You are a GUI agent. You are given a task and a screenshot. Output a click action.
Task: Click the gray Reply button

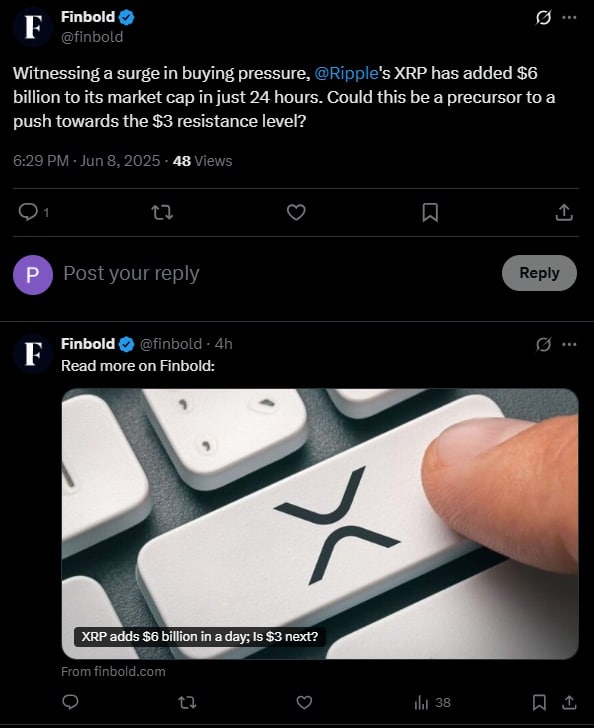pyautogui.click(x=539, y=273)
